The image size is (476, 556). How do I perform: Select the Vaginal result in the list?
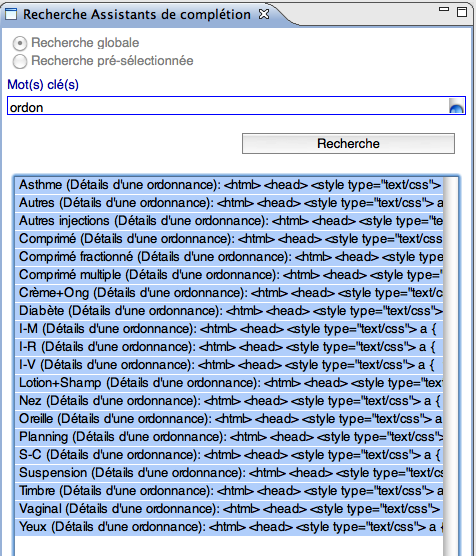click(x=229, y=508)
